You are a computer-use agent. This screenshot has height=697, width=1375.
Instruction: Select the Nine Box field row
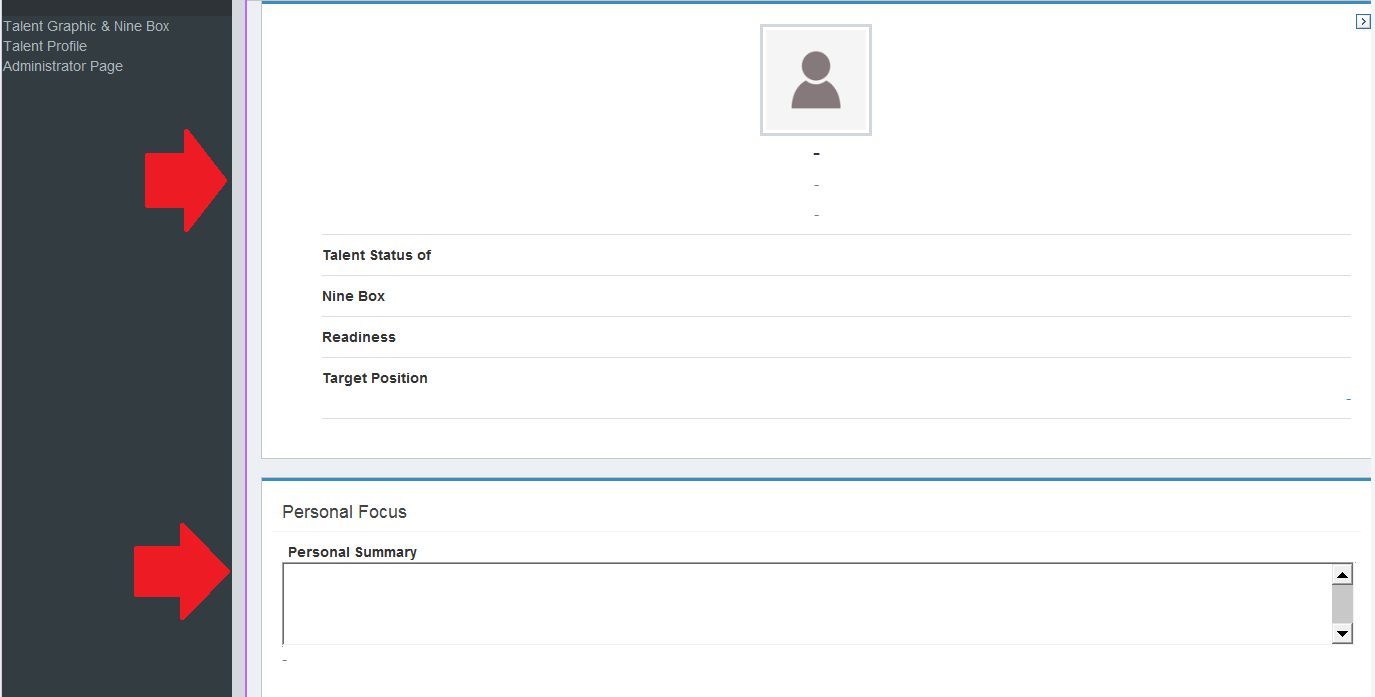353,296
